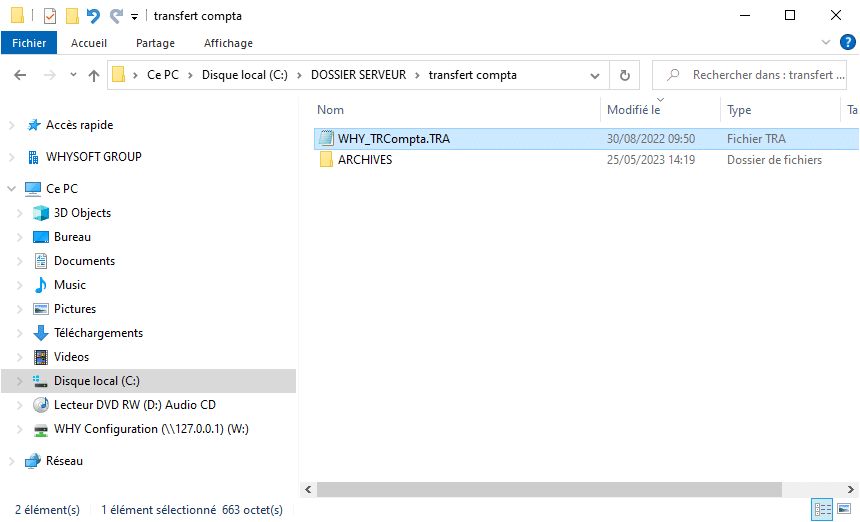Select Ce PC in navigation pane
Viewport: 860px width, 522px height.
coord(61,189)
